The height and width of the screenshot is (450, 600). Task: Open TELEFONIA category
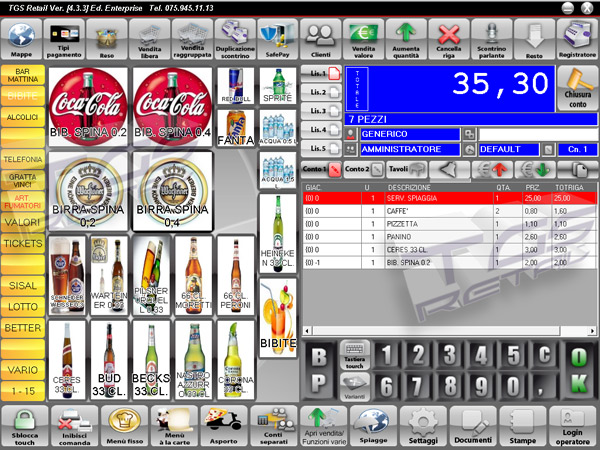pos(23,159)
